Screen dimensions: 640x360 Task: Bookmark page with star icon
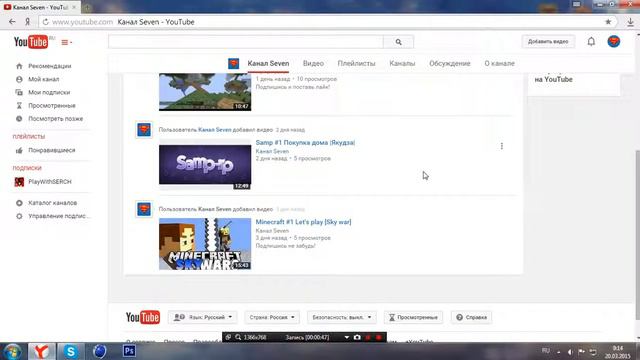(x=608, y=22)
